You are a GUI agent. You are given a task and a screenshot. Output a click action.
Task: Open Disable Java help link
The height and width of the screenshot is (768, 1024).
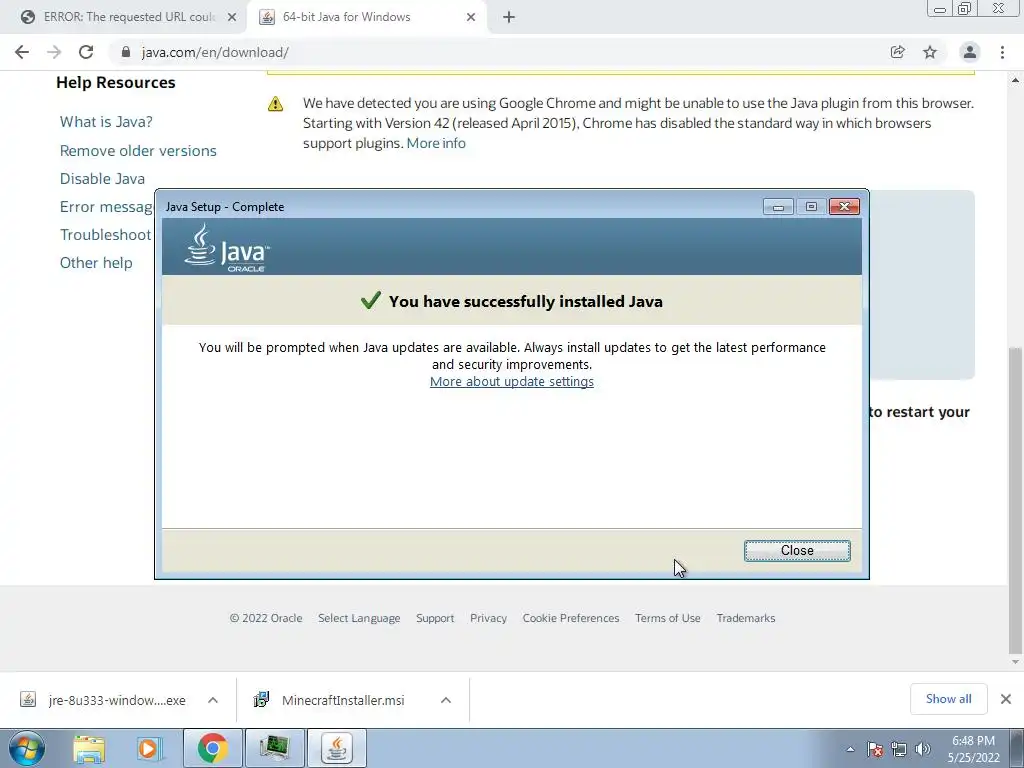click(103, 178)
